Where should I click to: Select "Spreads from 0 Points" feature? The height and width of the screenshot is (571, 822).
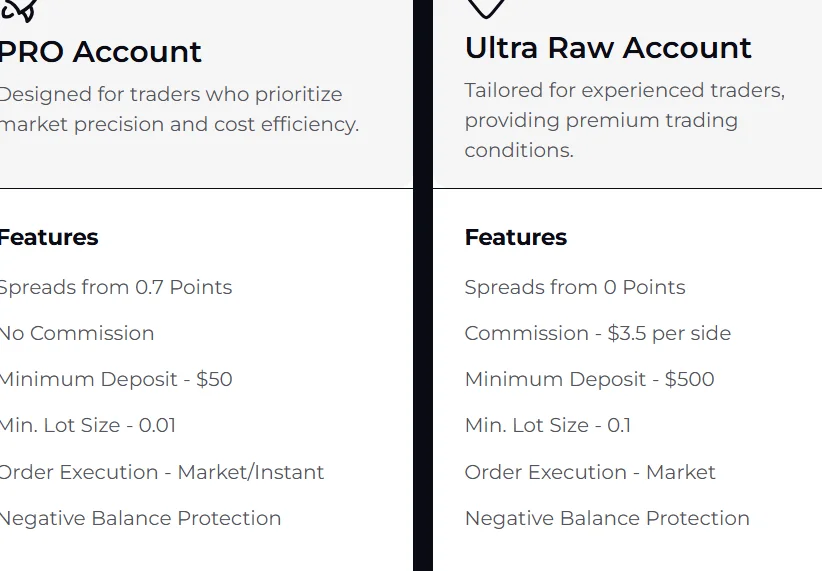(575, 287)
